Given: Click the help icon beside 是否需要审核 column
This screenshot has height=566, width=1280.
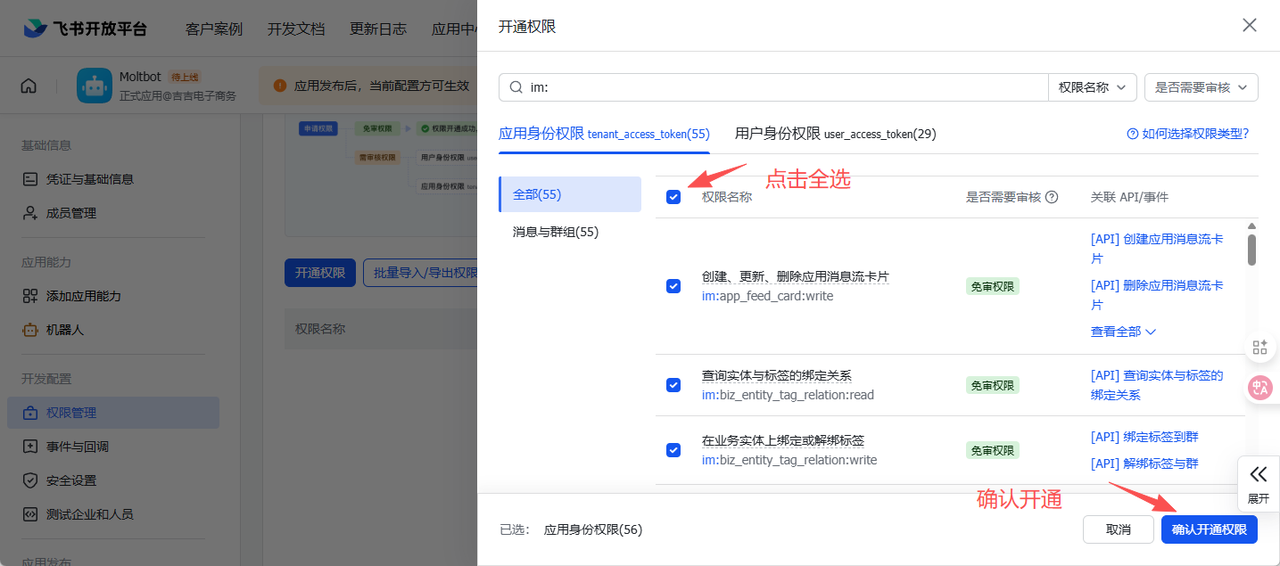Looking at the screenshot, I should pos(1051,197).
